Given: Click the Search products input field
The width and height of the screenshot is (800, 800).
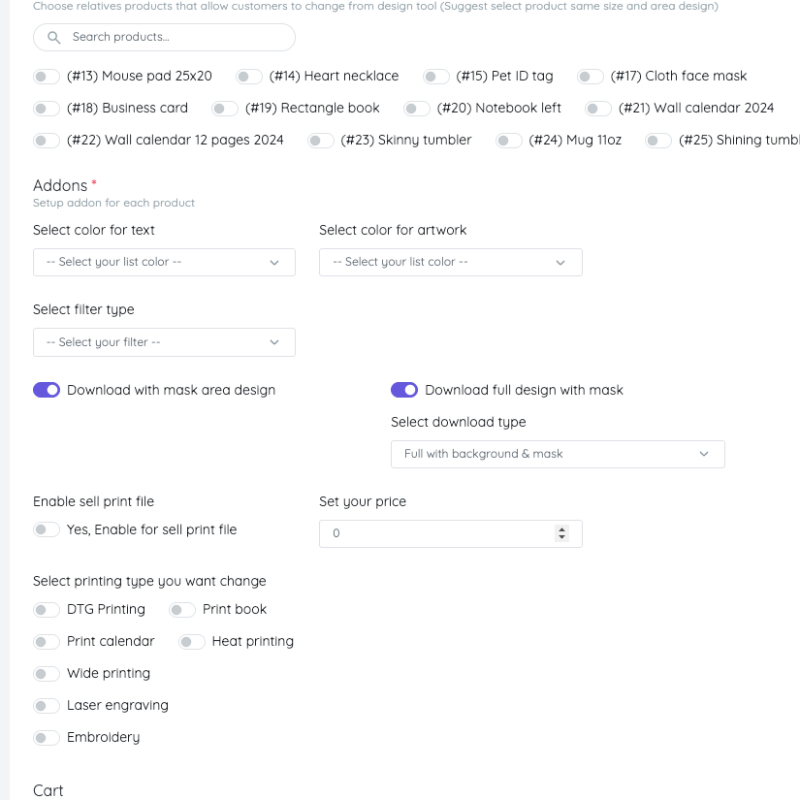Looking at the screenshot, I should tap(175, 38).
